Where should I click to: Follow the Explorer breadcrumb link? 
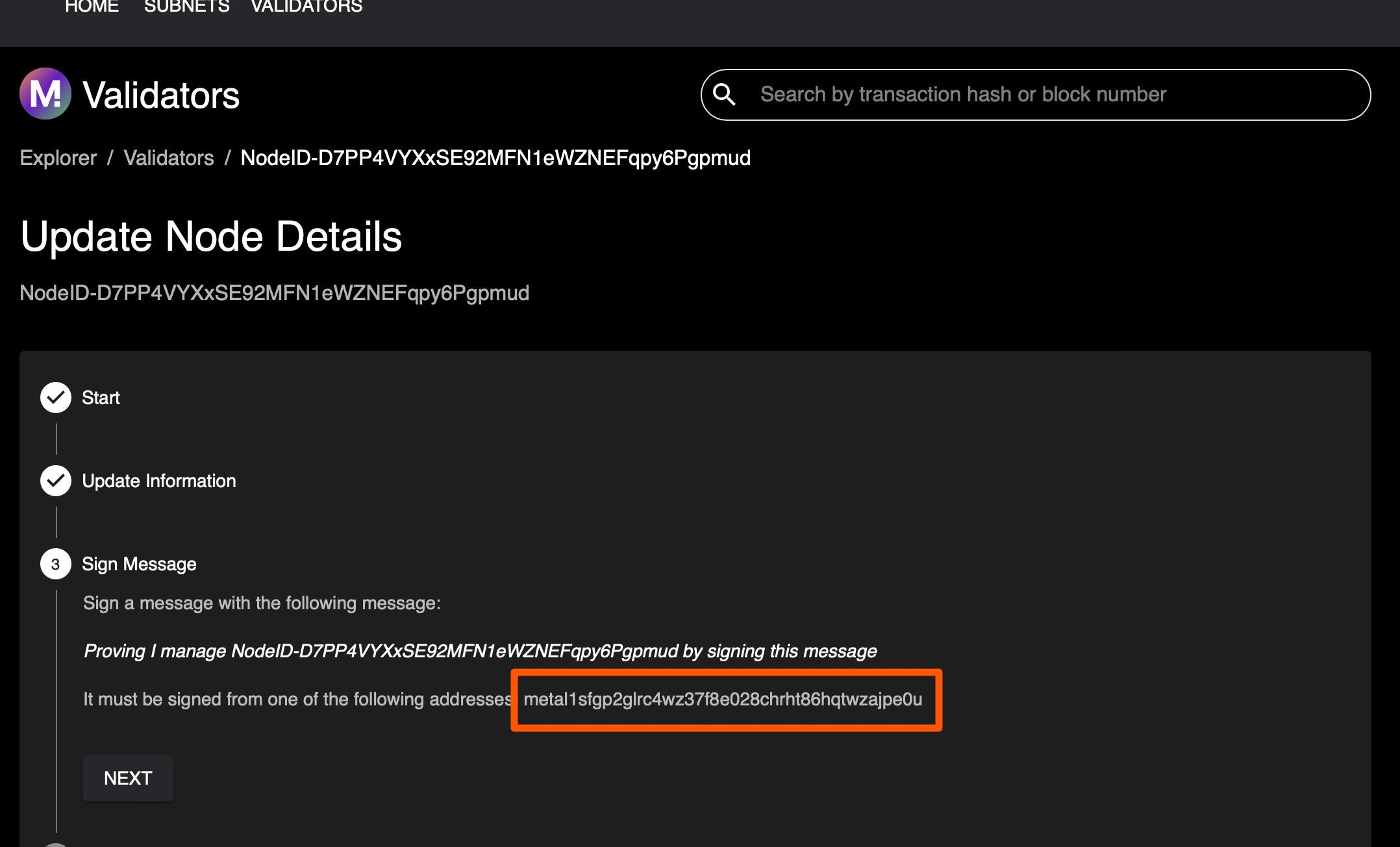[58, 158]
